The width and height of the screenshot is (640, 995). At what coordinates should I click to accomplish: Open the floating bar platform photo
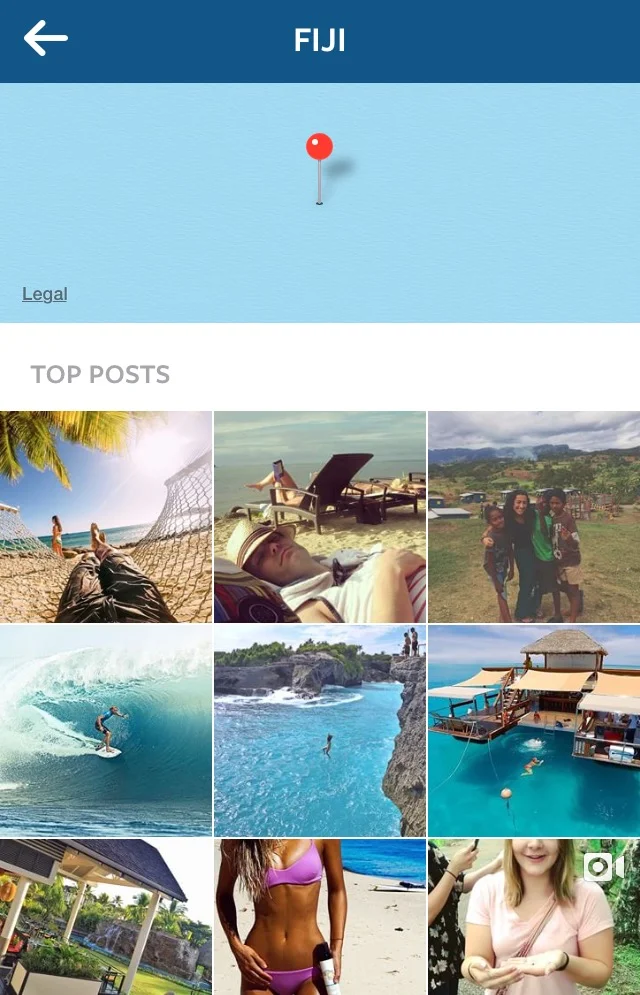[x=534, y=730]
